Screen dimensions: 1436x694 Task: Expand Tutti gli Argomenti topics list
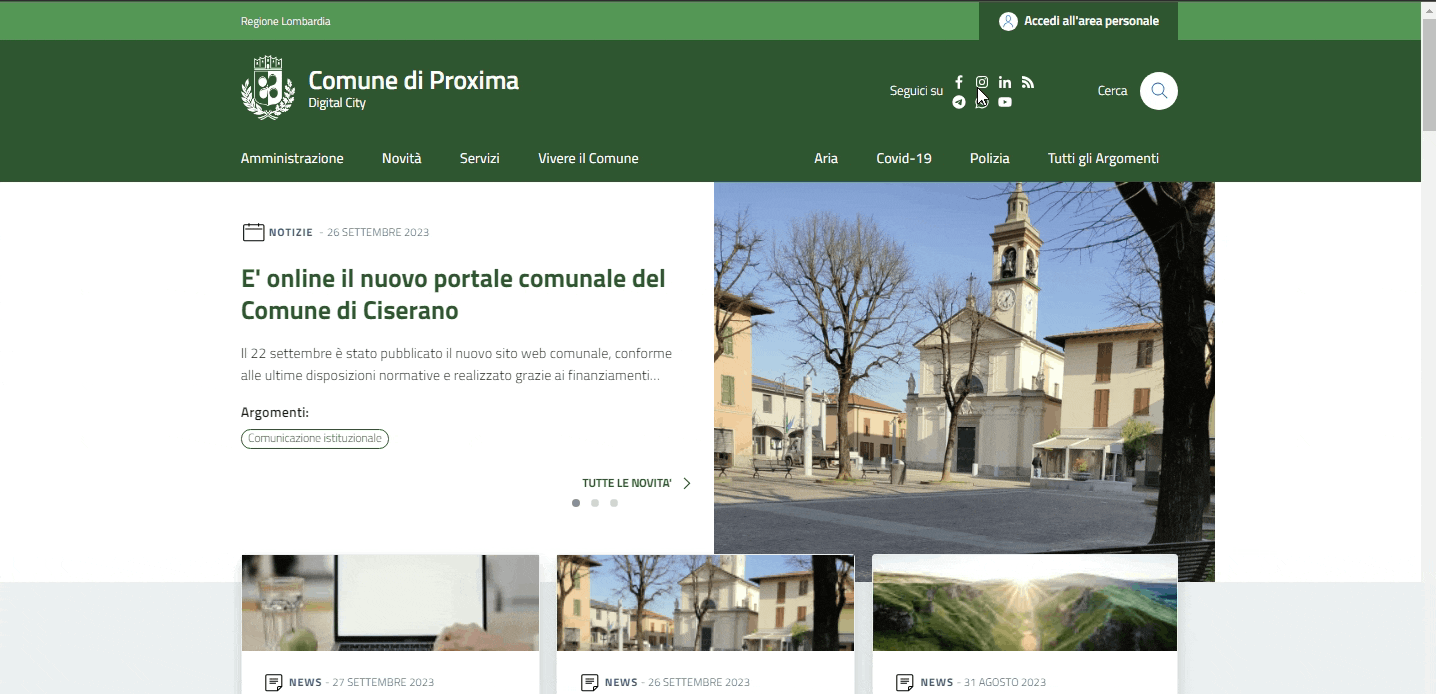coord(1103,158)
